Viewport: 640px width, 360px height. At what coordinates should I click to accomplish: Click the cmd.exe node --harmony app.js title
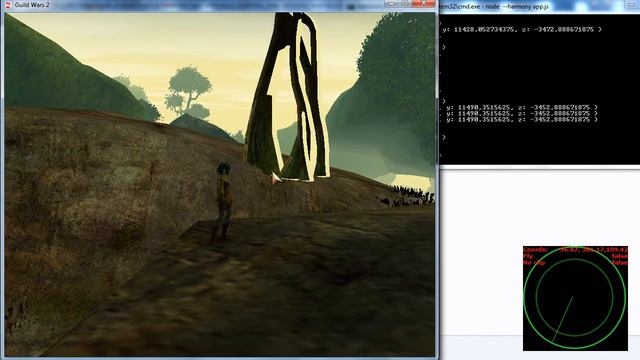[495, 7]
